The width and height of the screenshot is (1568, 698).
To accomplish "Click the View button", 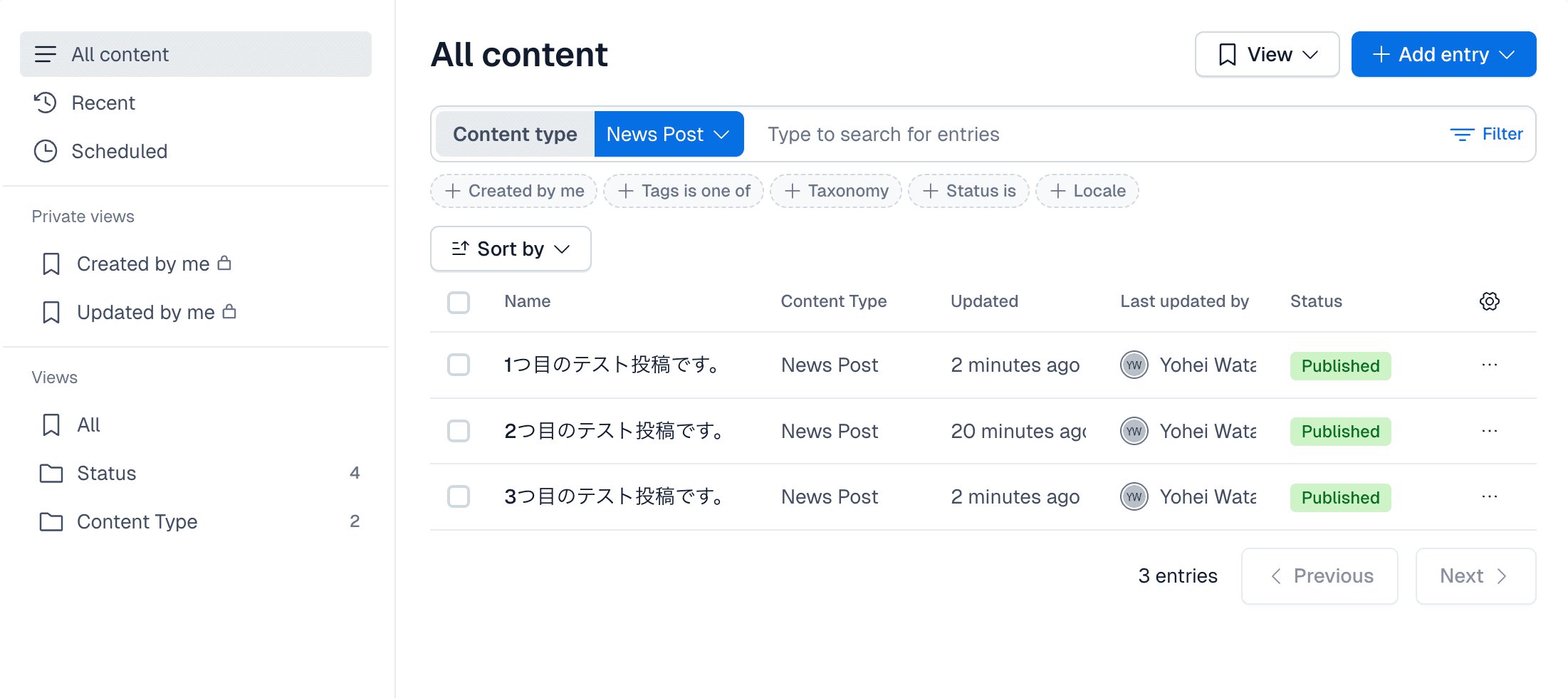I will [1267, 54].
